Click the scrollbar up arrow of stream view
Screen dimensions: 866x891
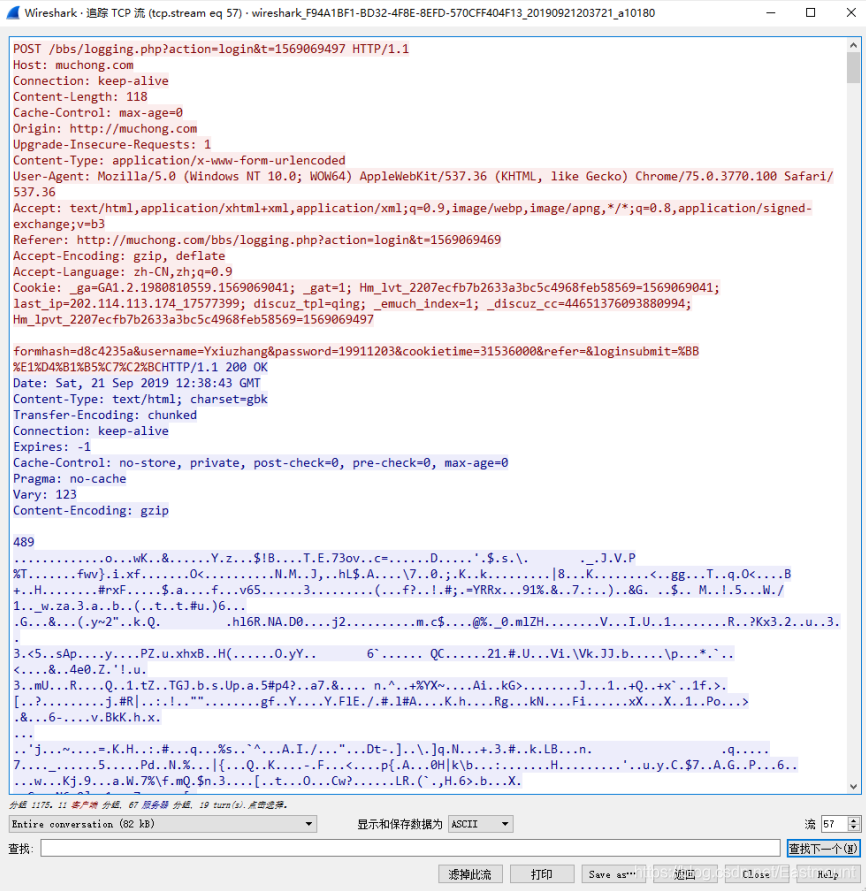point(853,45)
